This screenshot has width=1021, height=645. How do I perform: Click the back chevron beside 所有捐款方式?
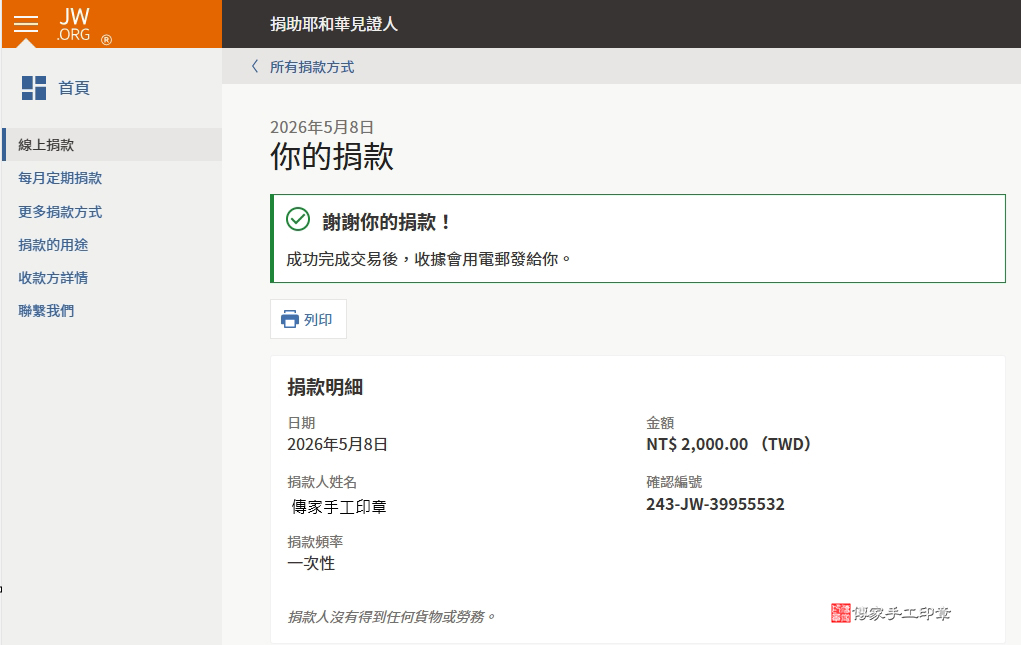coord(255,66)
